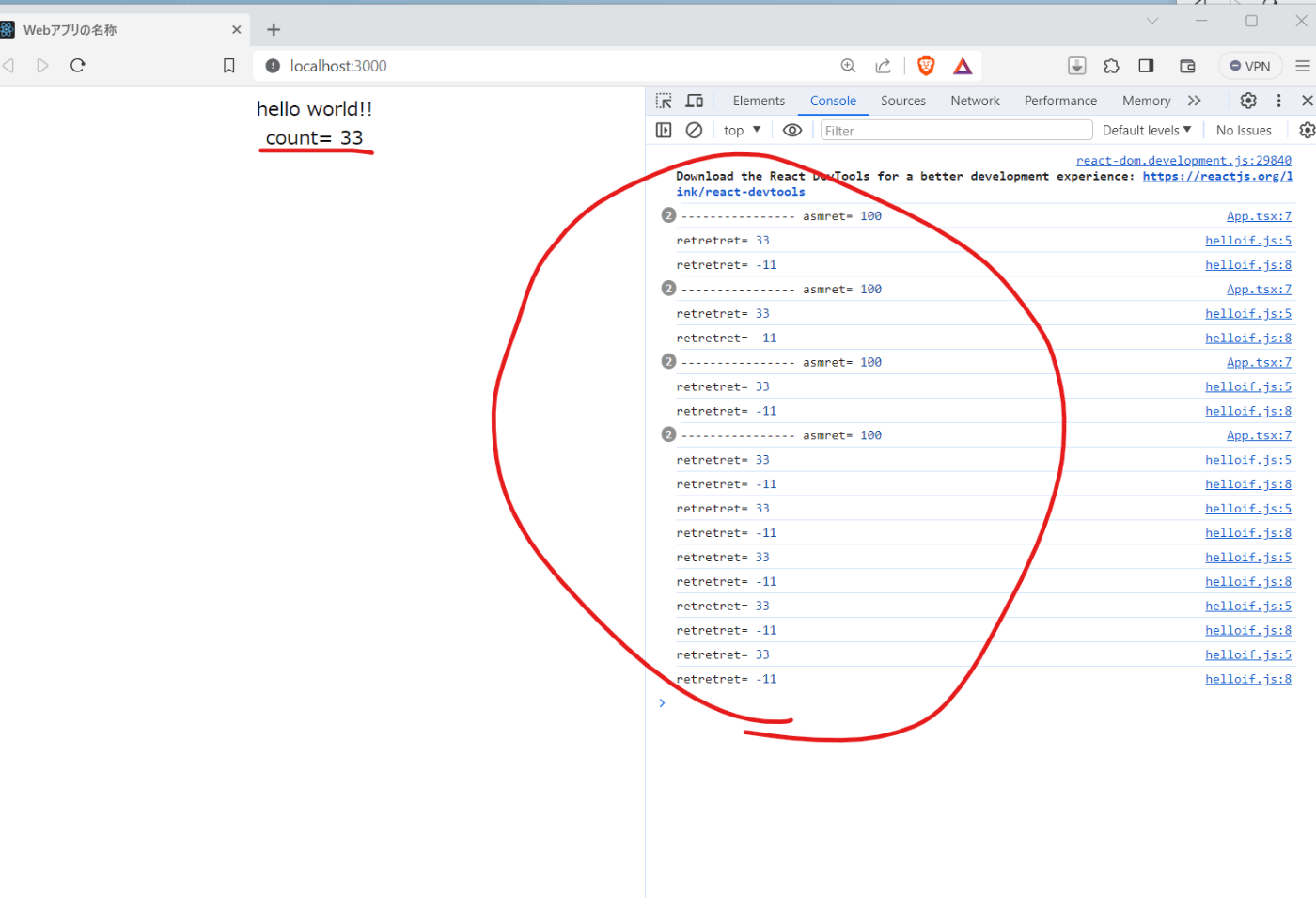This screenshot has height=898, width=1316.
Task: Open the App.tsx:7 source link
Action: click(x=1260, y=215)
